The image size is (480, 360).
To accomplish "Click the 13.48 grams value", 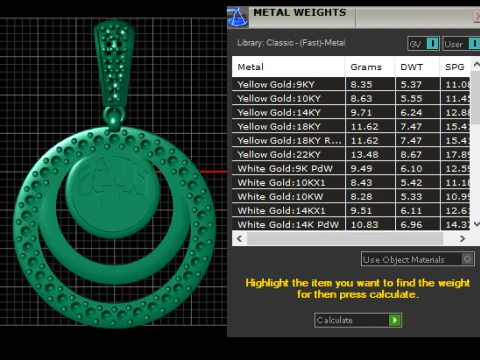I will coord(364,154).
